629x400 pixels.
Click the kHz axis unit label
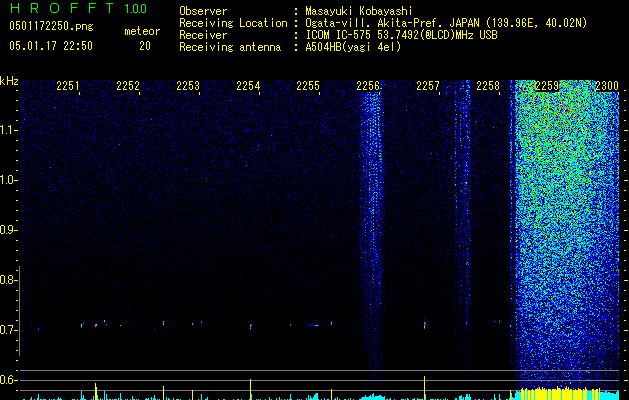click(x=9, y=81)
